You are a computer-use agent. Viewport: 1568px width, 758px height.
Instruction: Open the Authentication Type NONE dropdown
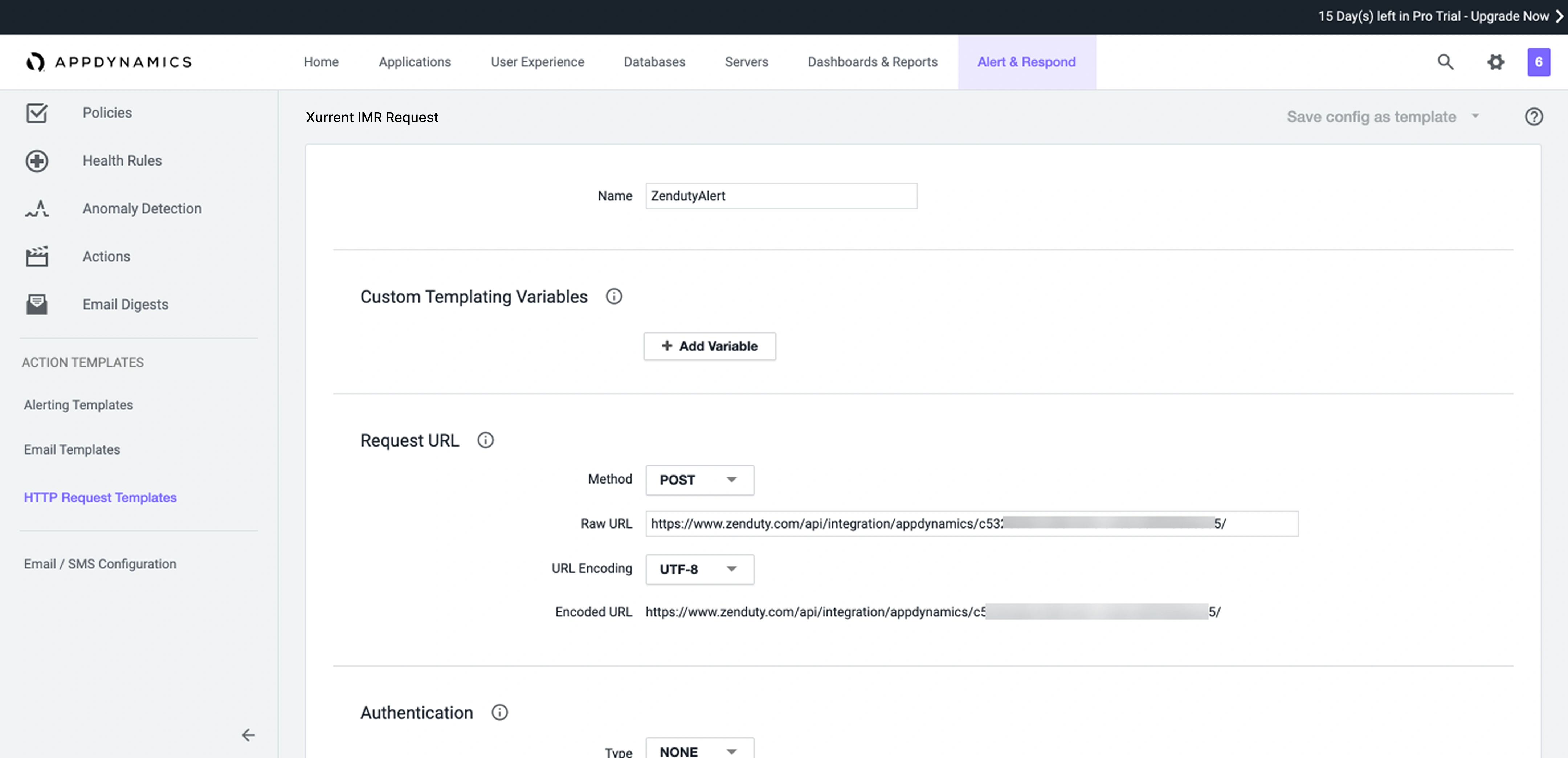click(699, 751)
